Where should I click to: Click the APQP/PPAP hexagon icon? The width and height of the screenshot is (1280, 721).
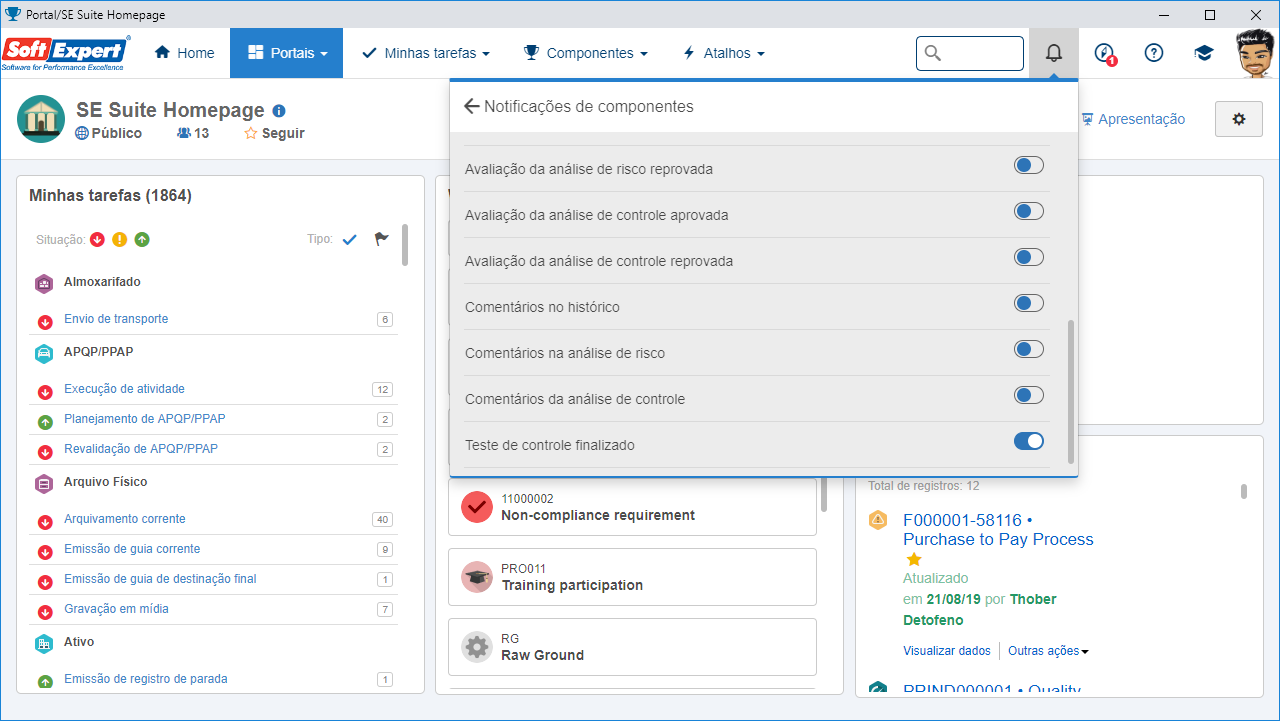click(x=44, y=353)
